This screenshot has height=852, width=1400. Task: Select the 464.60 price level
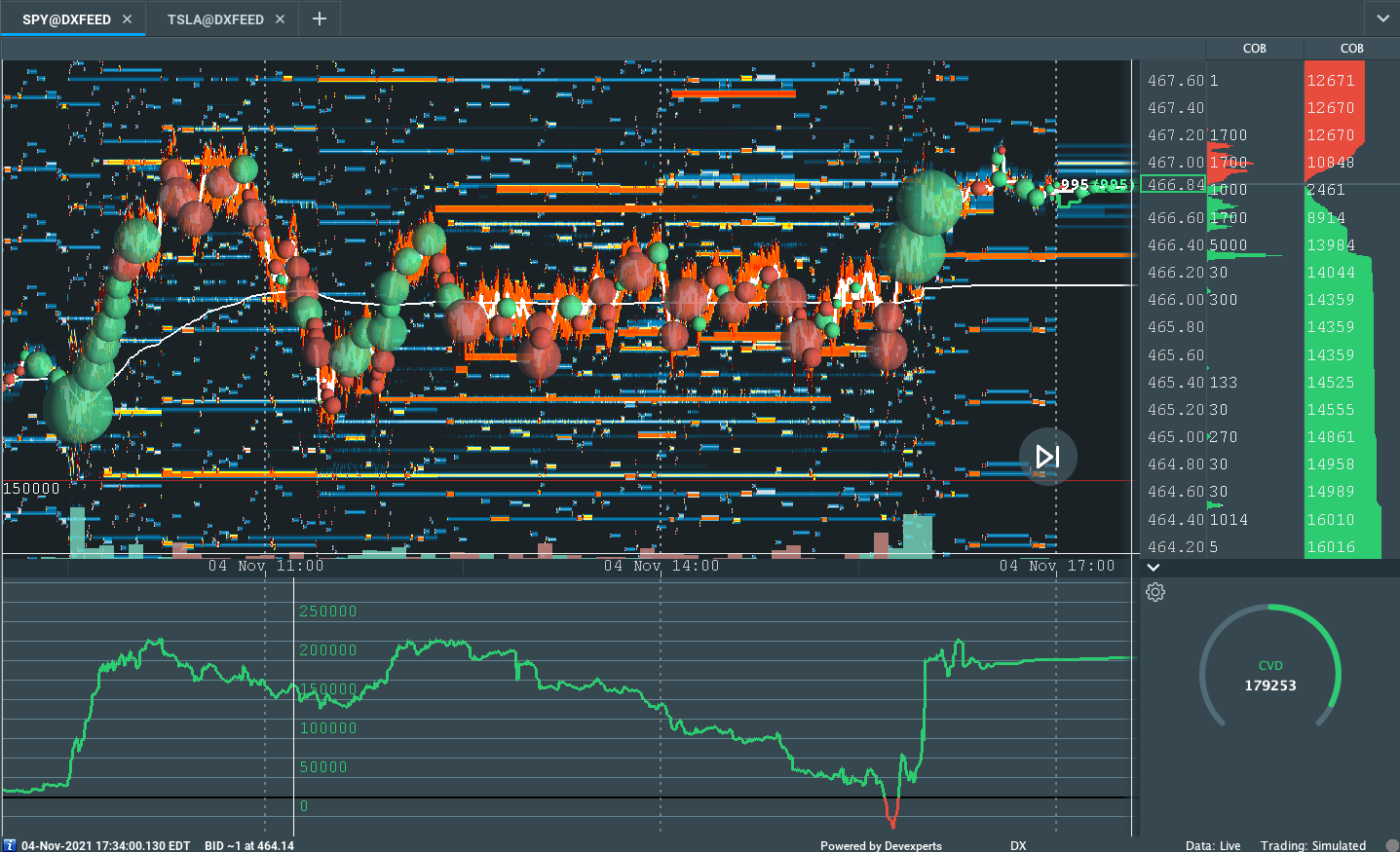pos(1175,492)
